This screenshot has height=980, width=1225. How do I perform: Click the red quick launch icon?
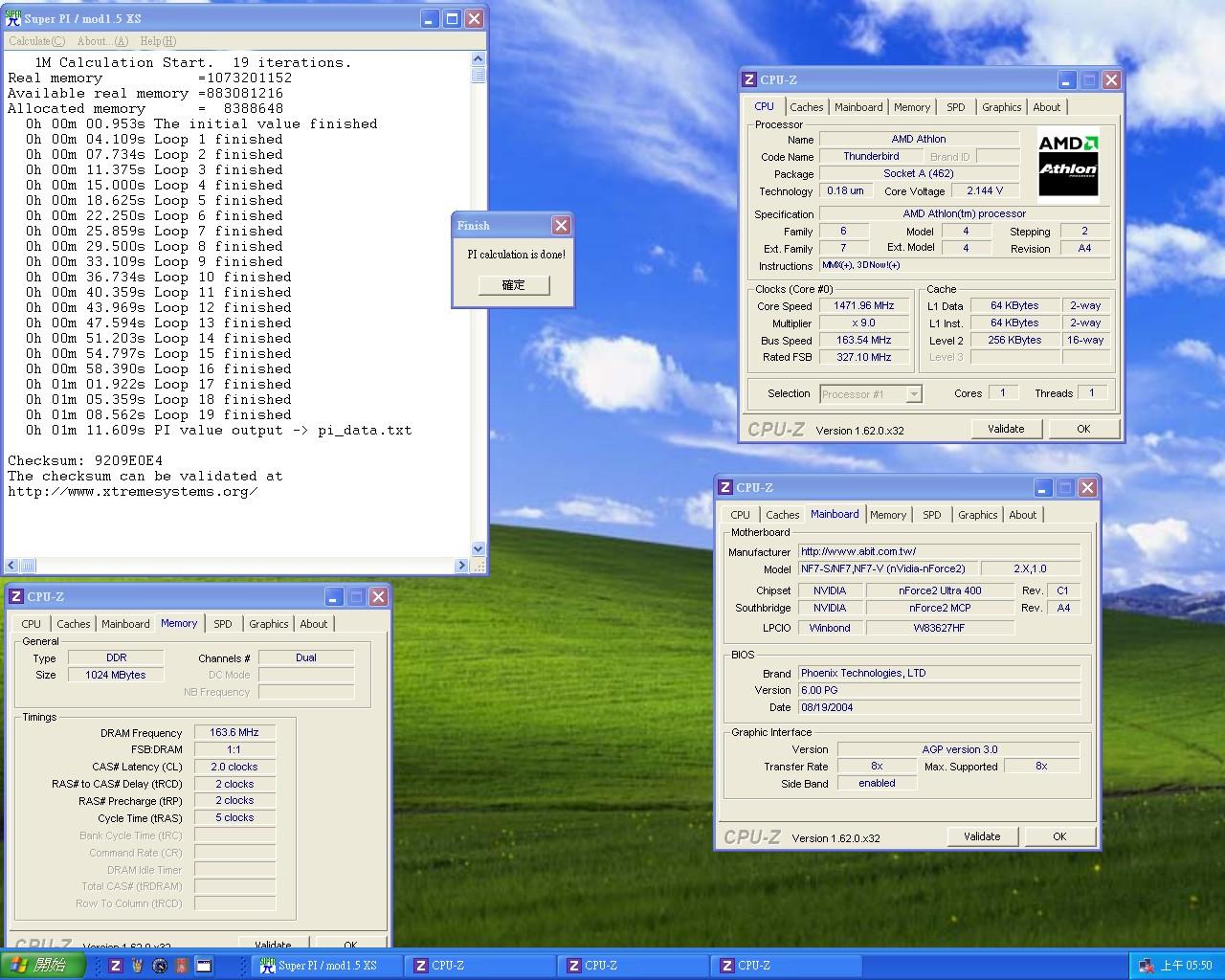tap(182, 966)
